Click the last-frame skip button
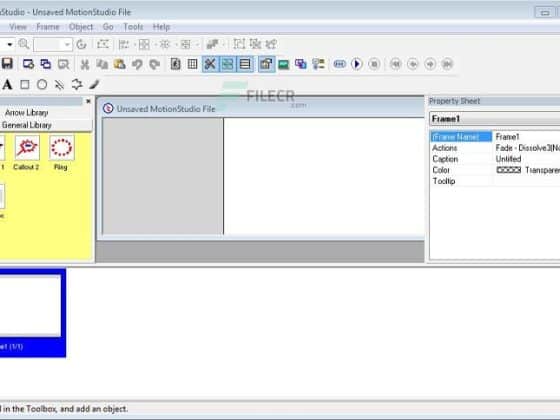The width and height of the screenshot is (560, 420). tap(447, 64)
